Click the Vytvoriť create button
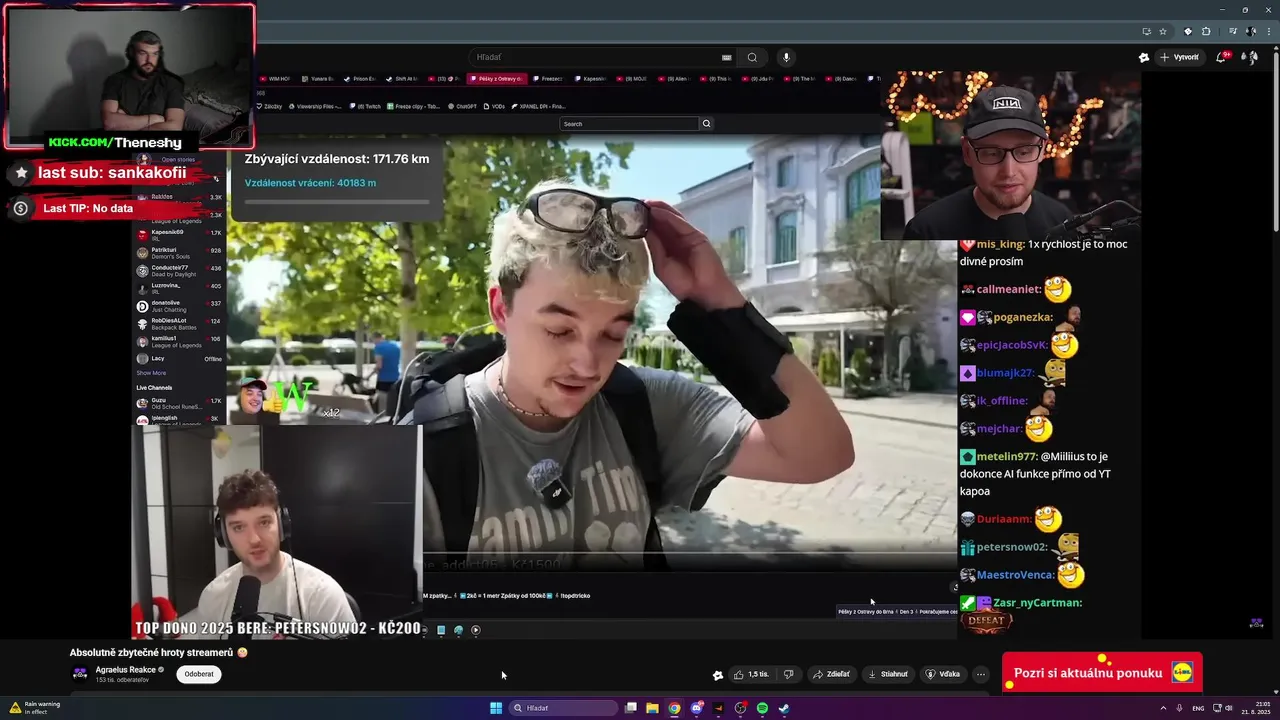This screenshot has width=1280, height=720. (1179, 57)
